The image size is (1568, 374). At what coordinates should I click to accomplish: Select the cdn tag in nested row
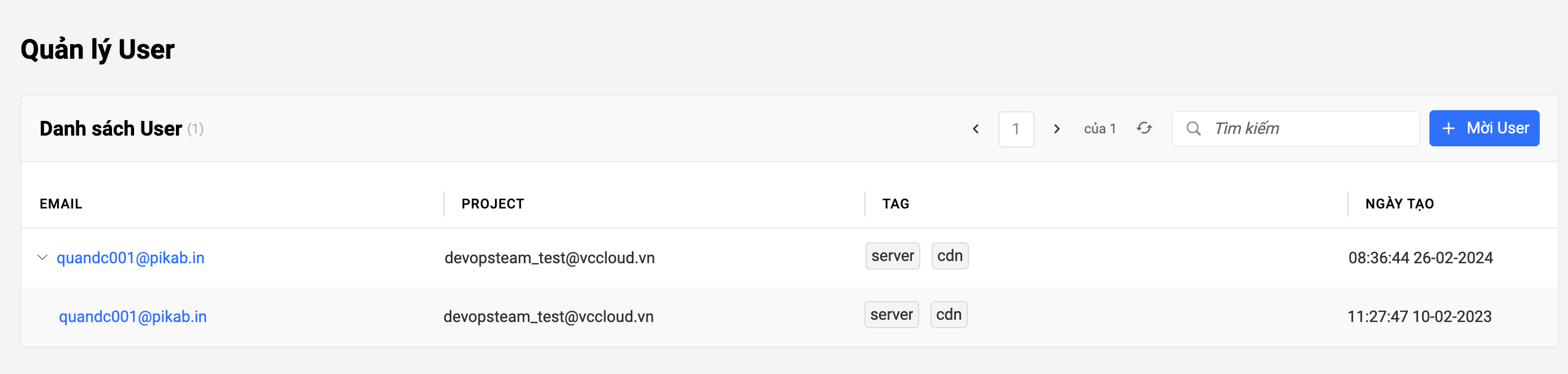949,315
